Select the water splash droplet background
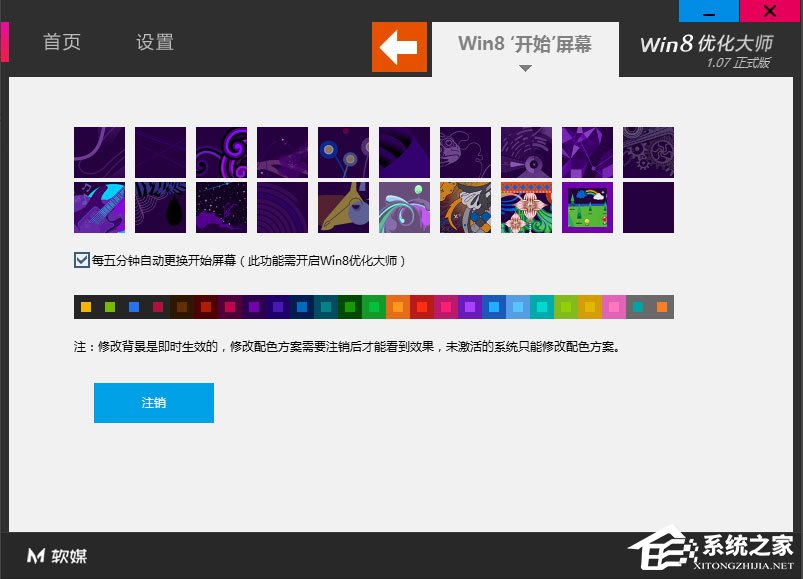This screenshot has height=579, width=803. click(404, 207)
